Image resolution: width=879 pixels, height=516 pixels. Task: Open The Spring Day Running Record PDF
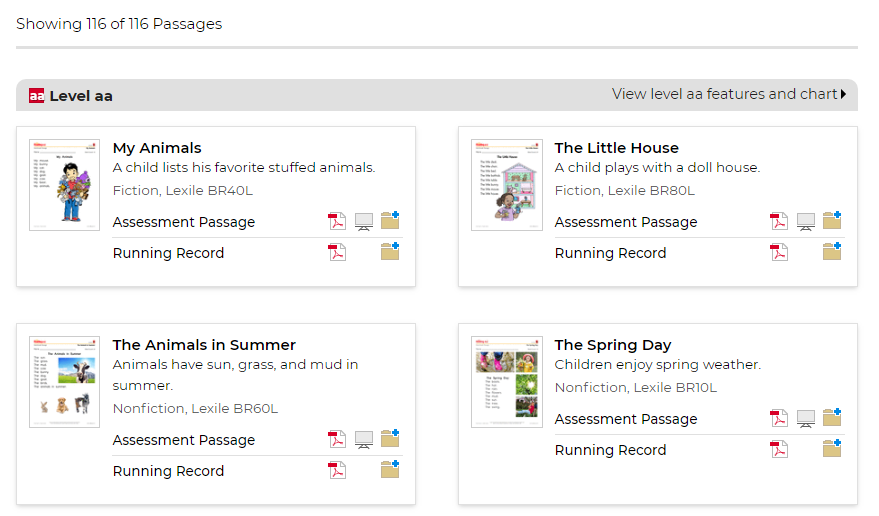click(x=779, y=450)
